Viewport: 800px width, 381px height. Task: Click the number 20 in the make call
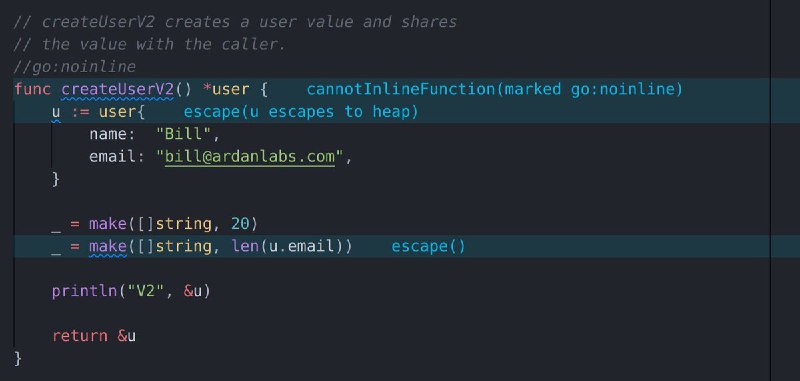pos(240,224)
